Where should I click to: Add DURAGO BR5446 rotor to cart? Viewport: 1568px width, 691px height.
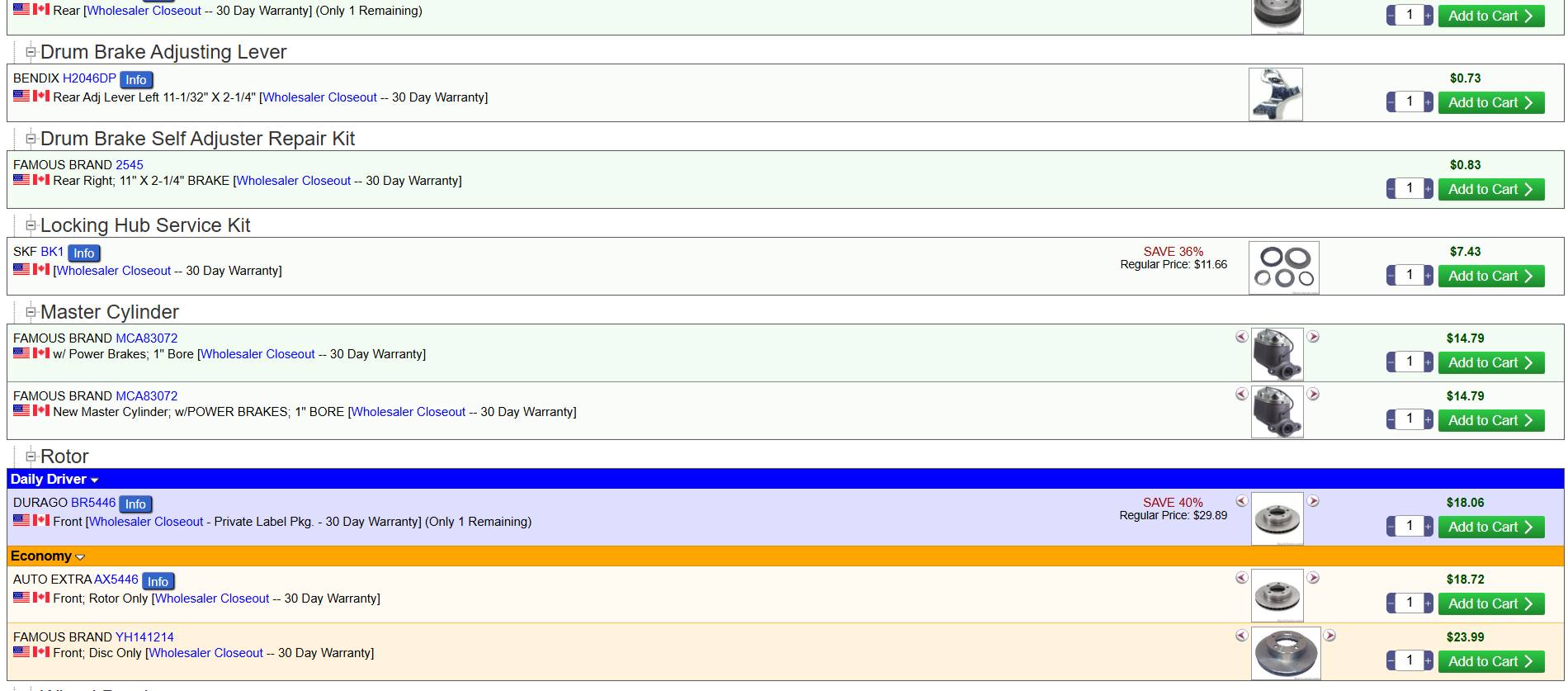1491,527
